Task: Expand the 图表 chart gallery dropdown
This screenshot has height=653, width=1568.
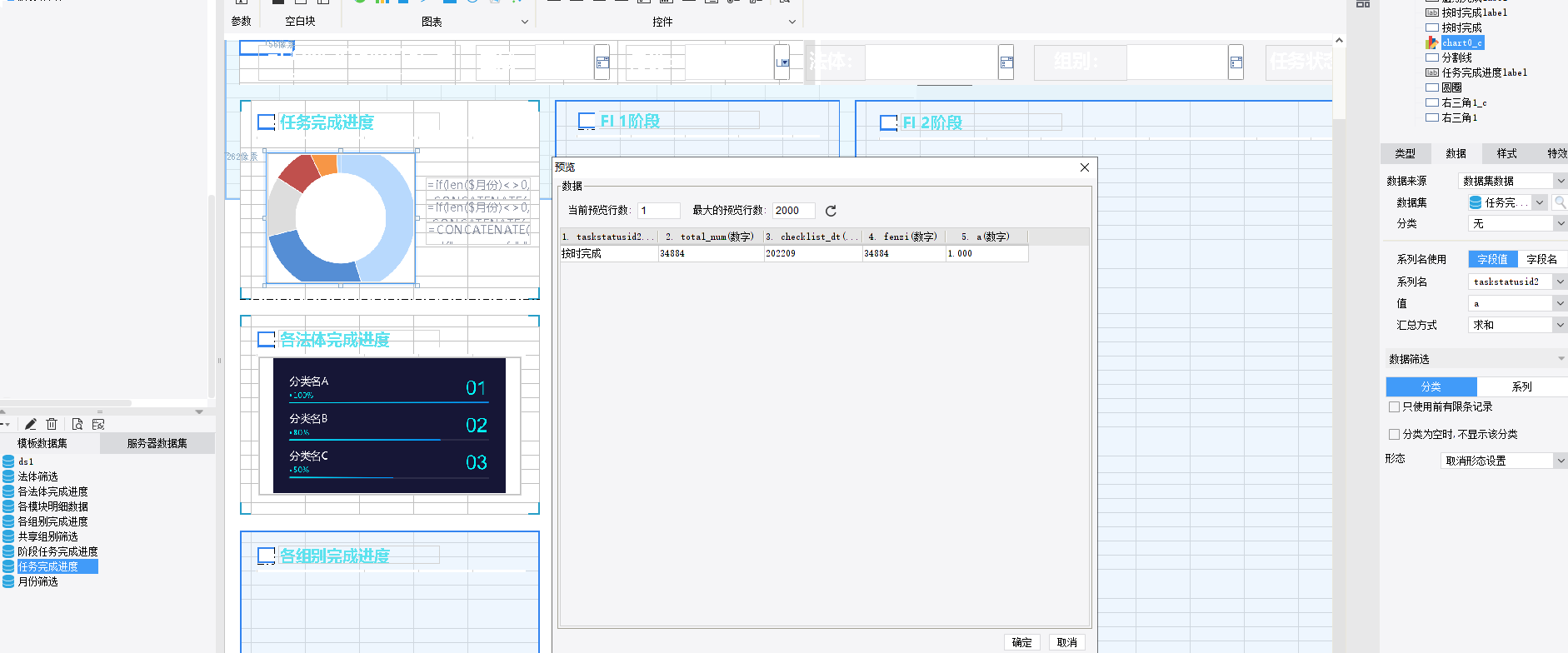Action: pos(525,22)
